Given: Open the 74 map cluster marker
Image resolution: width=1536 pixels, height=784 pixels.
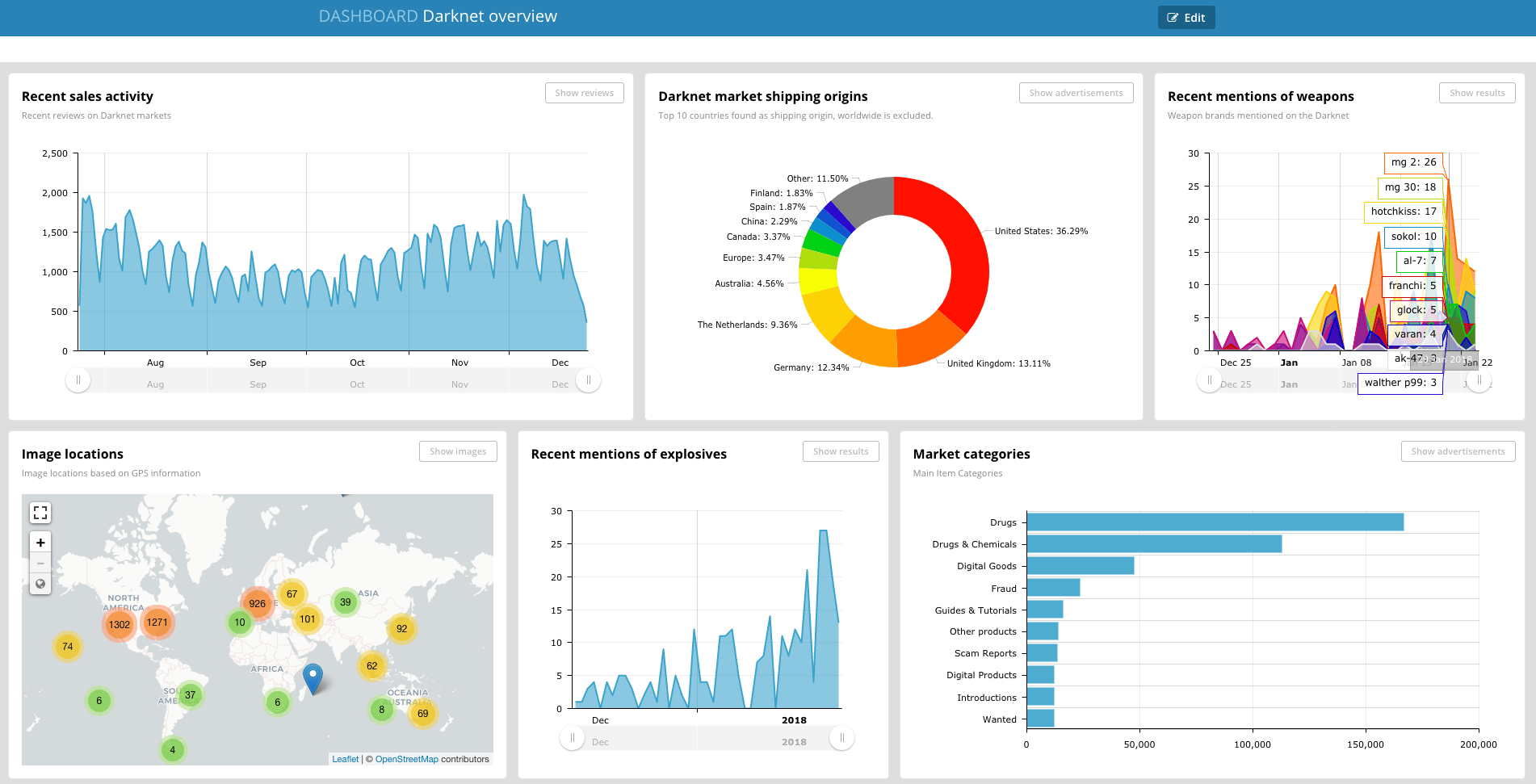Looking at the screenshot, I should click(x=68, y=646).
